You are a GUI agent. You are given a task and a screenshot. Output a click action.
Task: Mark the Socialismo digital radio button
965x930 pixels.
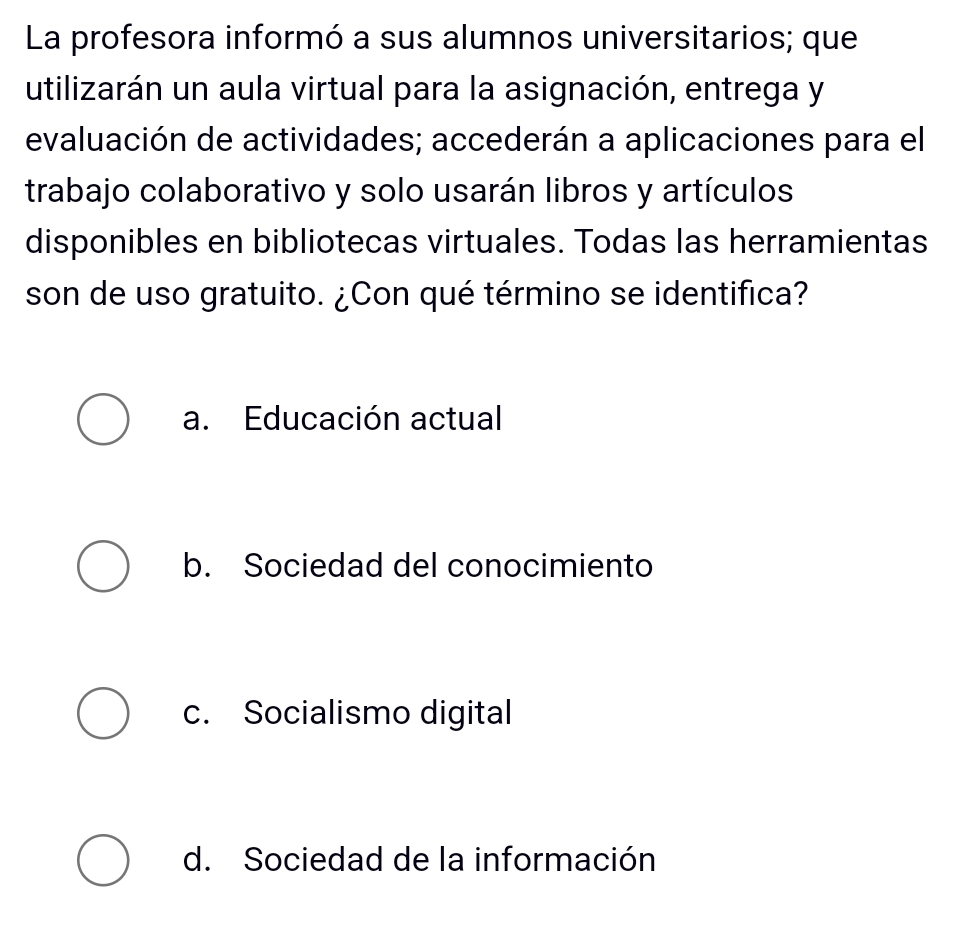(102, 714)
